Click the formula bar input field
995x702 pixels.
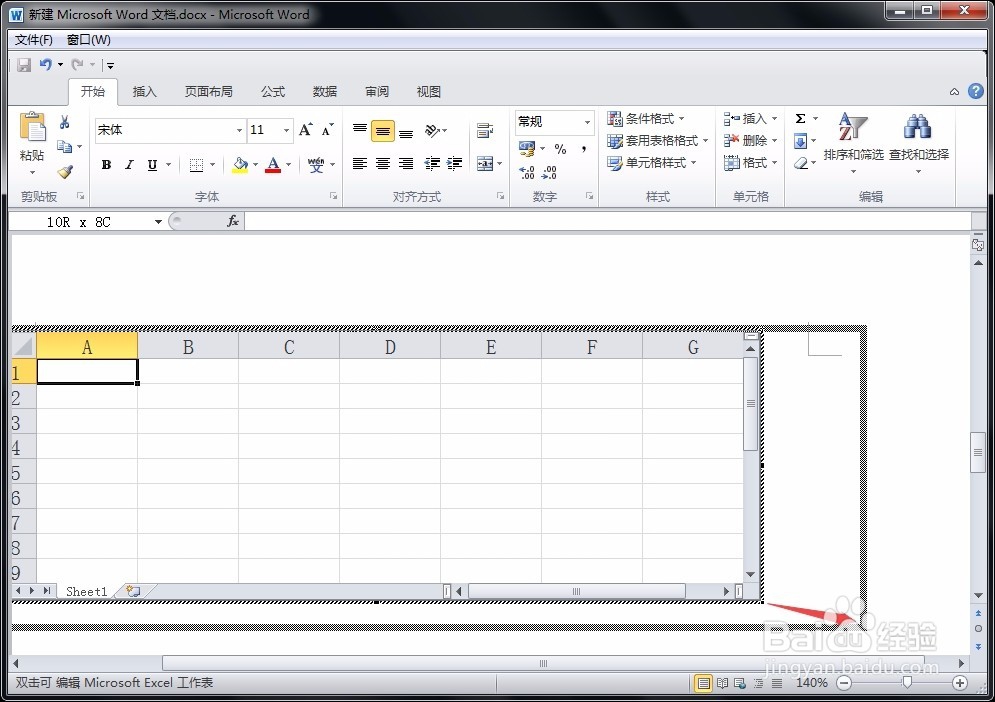pos(607,222)
